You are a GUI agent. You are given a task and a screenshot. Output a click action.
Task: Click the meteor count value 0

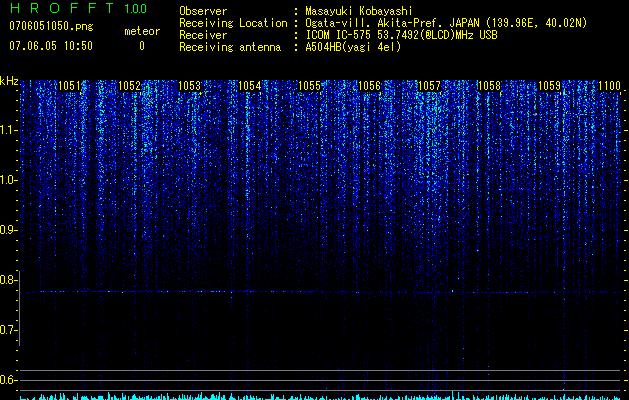142,46
